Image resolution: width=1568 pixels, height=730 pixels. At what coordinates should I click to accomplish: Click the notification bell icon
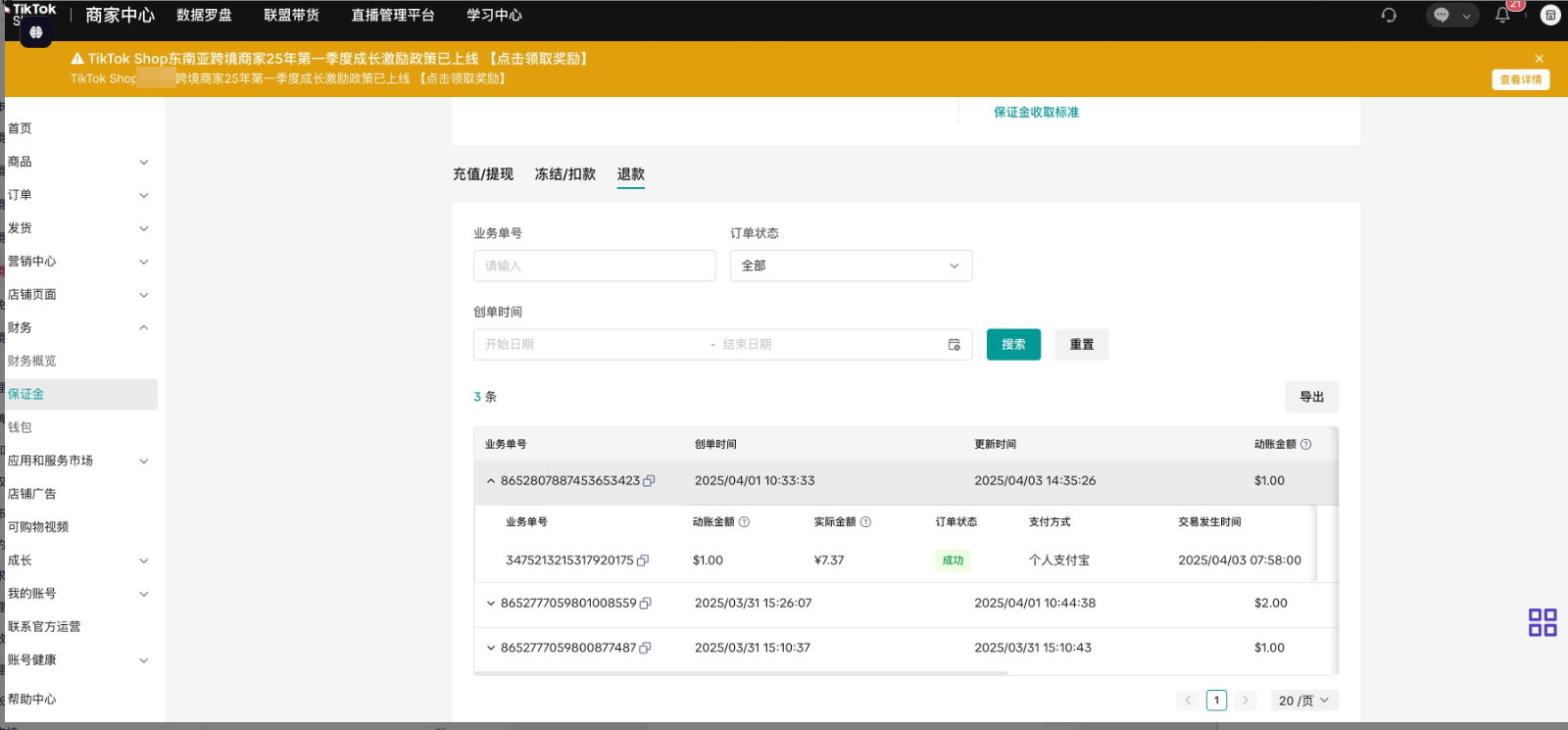(x=1502, y=15)
